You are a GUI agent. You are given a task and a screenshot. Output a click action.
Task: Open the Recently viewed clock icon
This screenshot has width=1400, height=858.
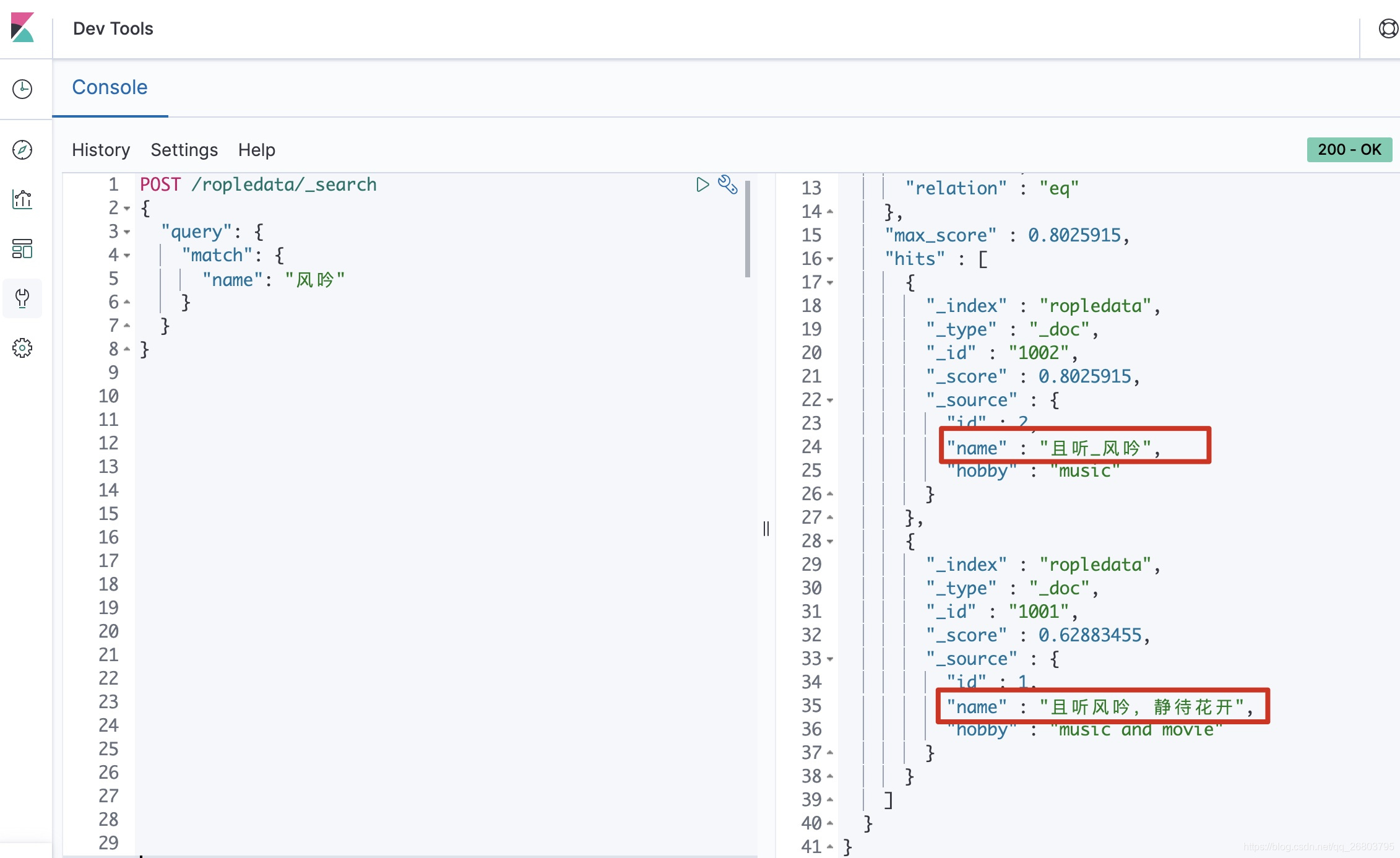coord(22,89)
